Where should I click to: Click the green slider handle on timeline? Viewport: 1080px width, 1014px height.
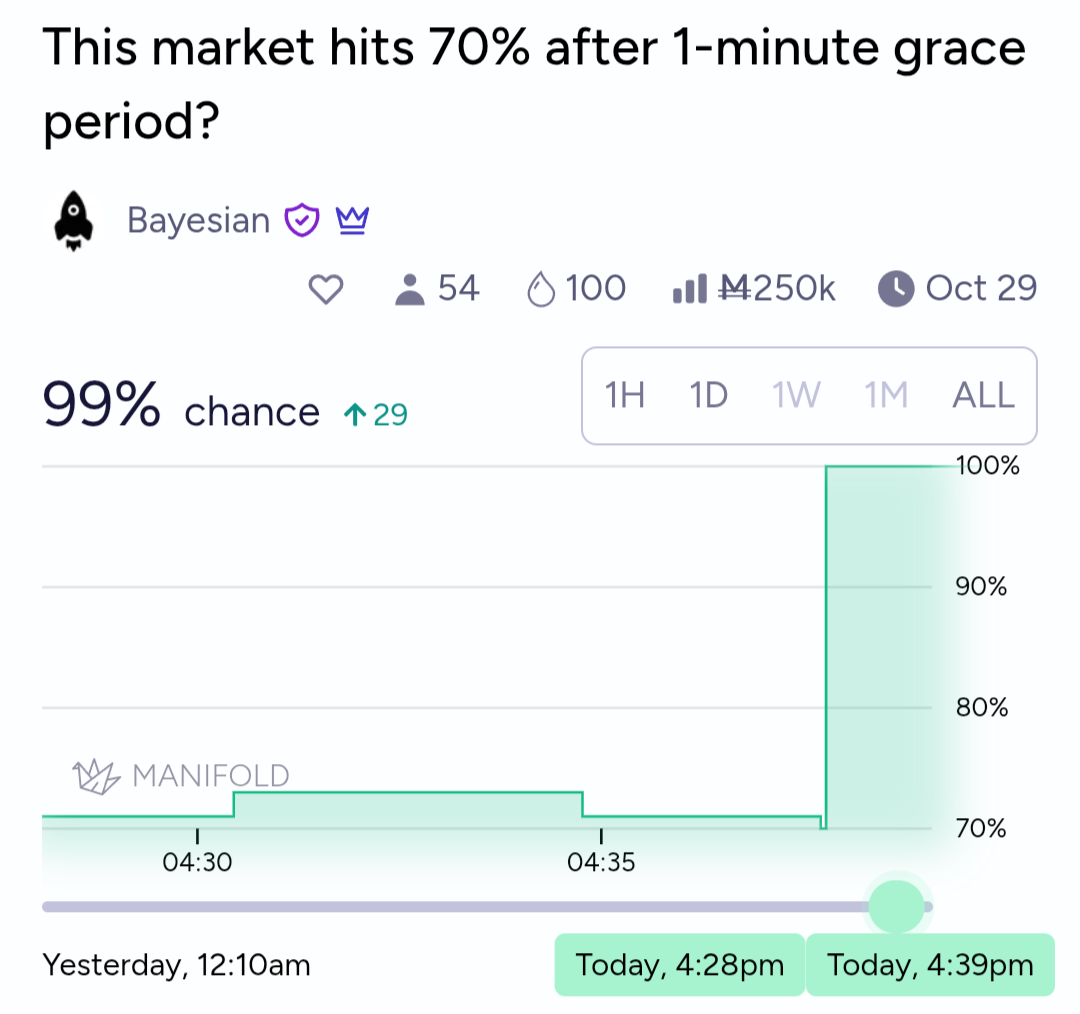click(897, 906)
